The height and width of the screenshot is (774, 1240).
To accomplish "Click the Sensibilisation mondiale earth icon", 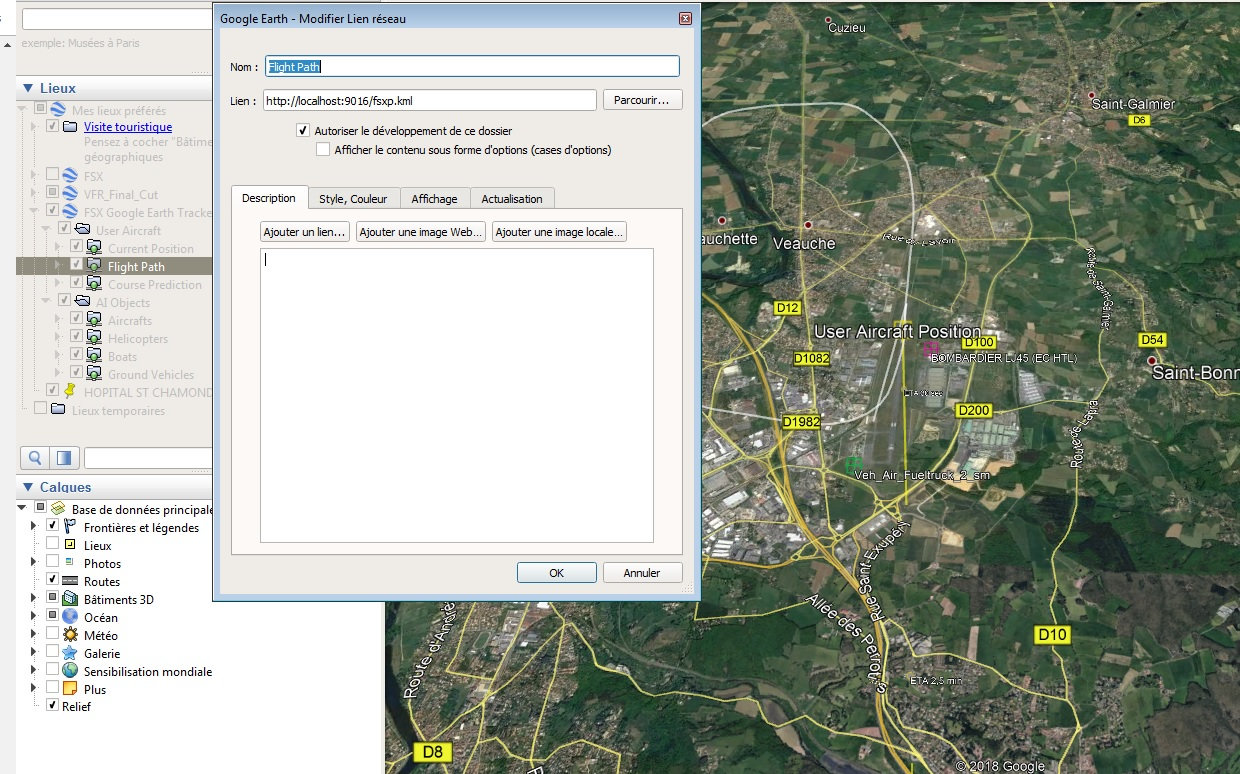I will [70, 672].
